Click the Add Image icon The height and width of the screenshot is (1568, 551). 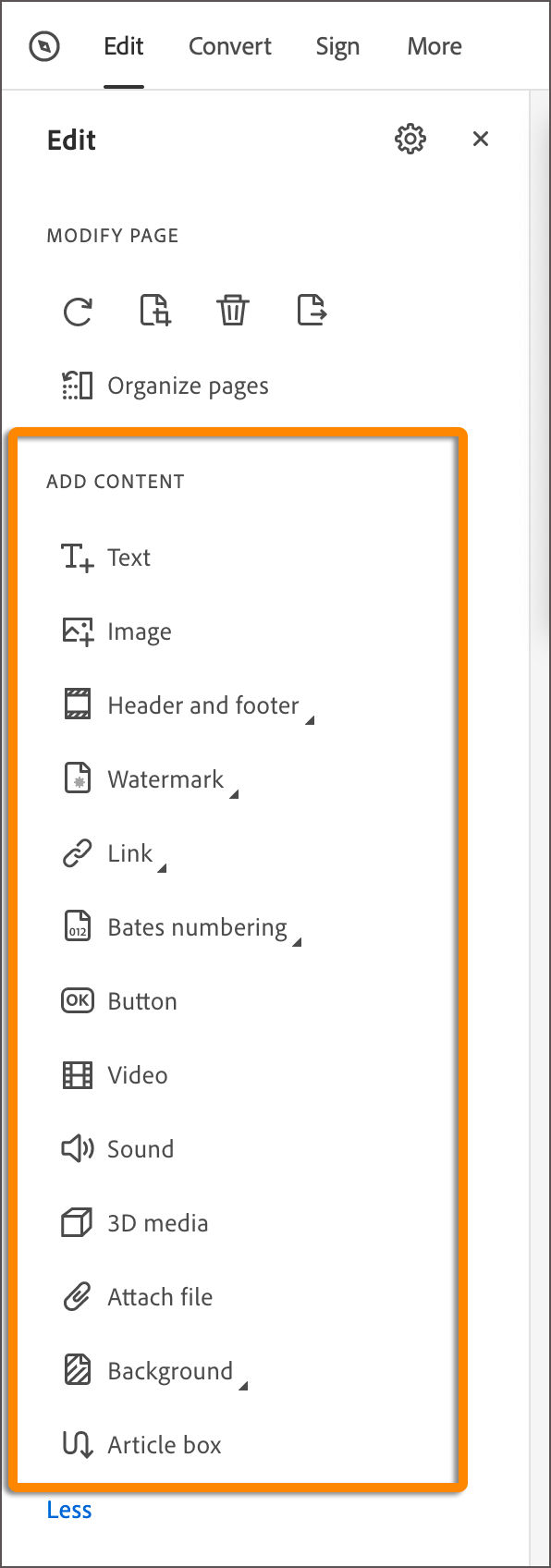116,631
